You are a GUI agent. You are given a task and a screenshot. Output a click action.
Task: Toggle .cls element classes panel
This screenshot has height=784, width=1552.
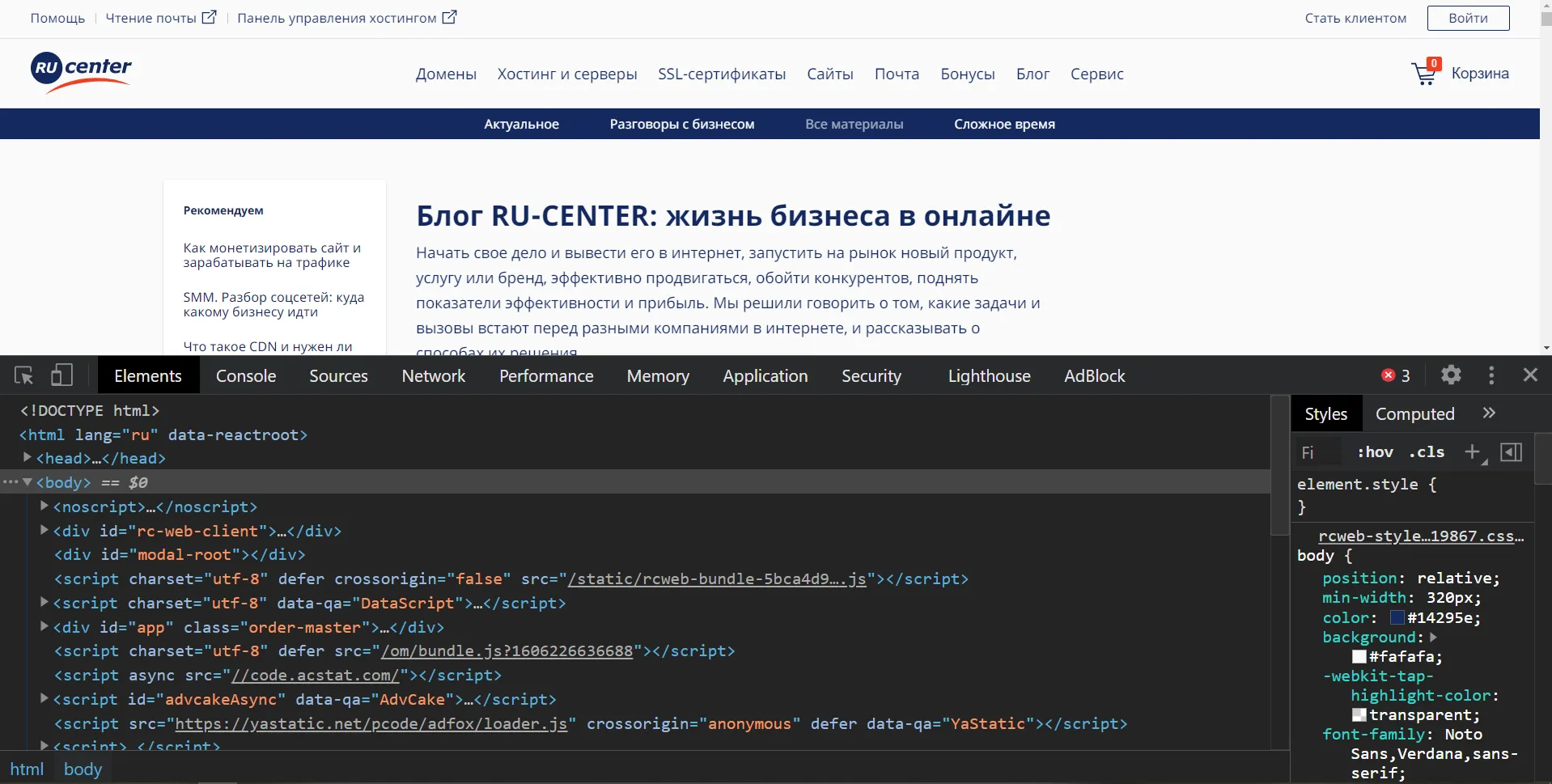click(1427, 452)
